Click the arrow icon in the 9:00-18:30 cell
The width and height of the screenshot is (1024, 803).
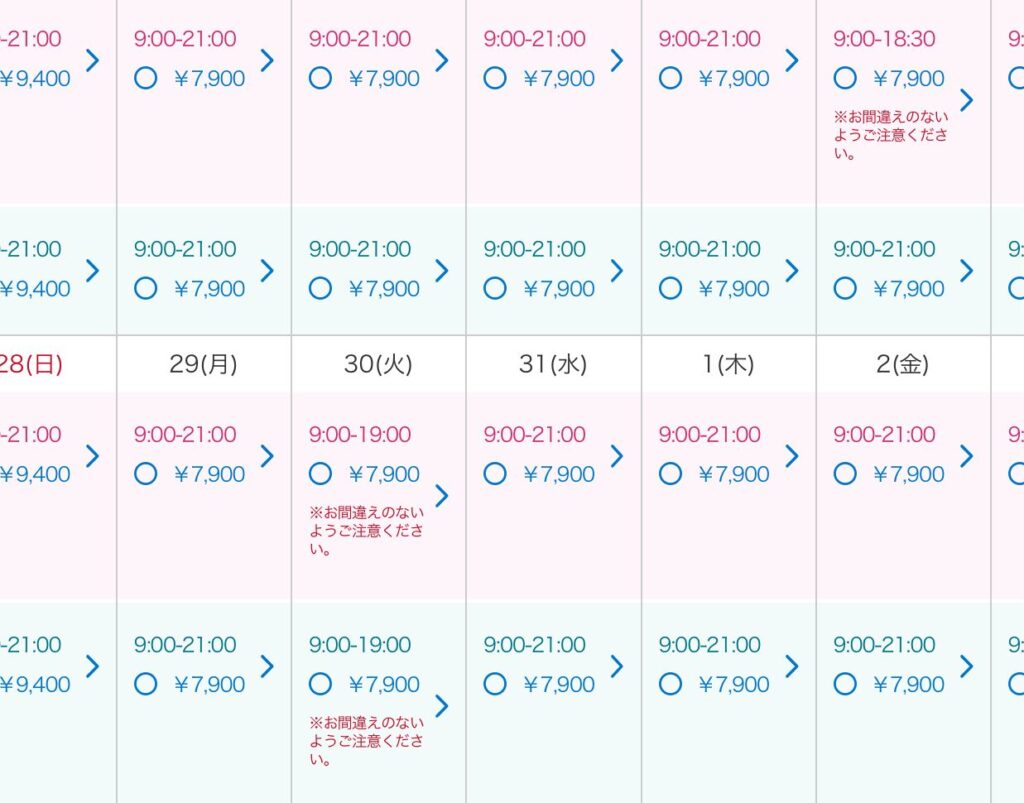pyautogui.click(x=966, y=100)
